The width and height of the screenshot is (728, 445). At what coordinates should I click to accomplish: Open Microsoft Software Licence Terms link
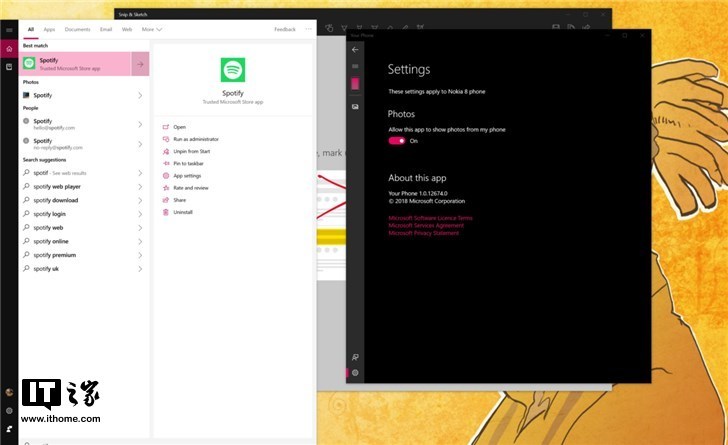click(430, 218)
